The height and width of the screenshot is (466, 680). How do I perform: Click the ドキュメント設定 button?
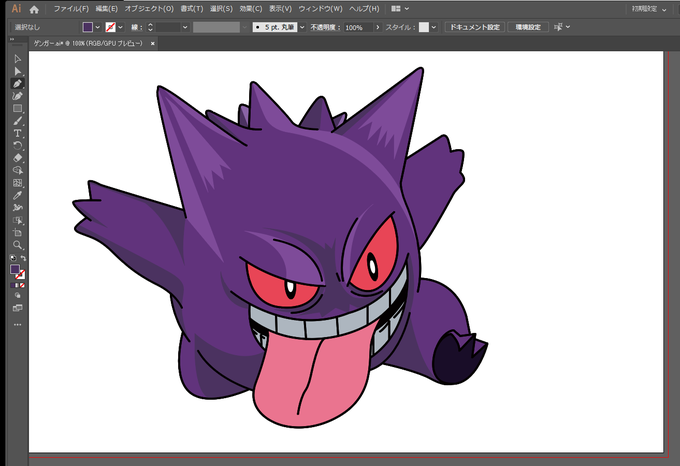[474, 27]
